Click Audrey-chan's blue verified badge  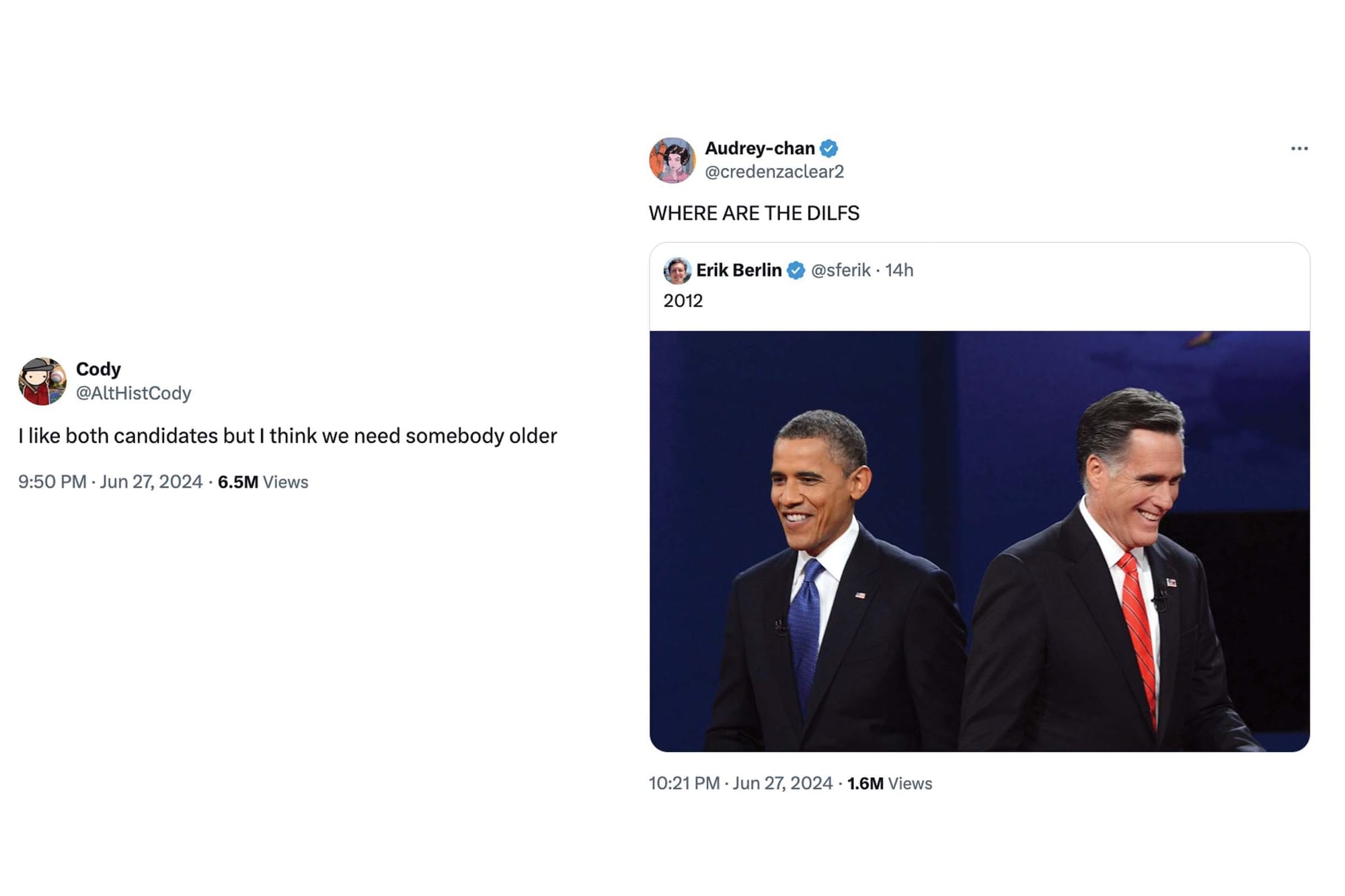click(x=829, y=148)
